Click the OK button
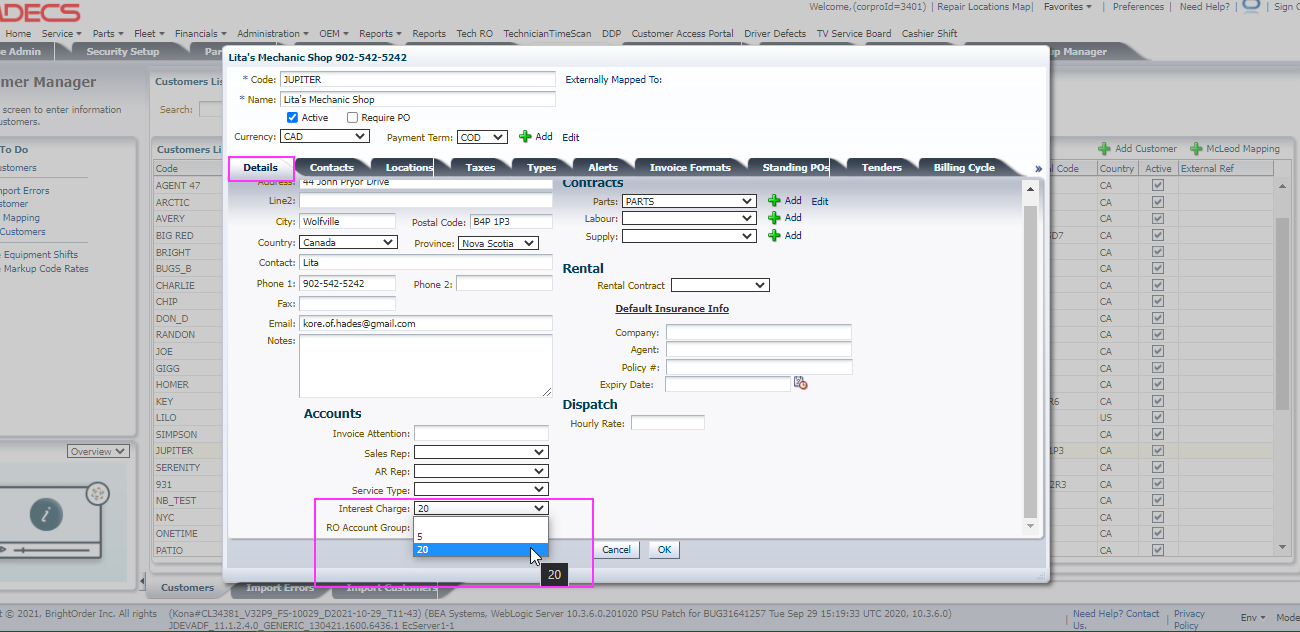The height and width of the screenshot is (632, 1300). point(664,550)
